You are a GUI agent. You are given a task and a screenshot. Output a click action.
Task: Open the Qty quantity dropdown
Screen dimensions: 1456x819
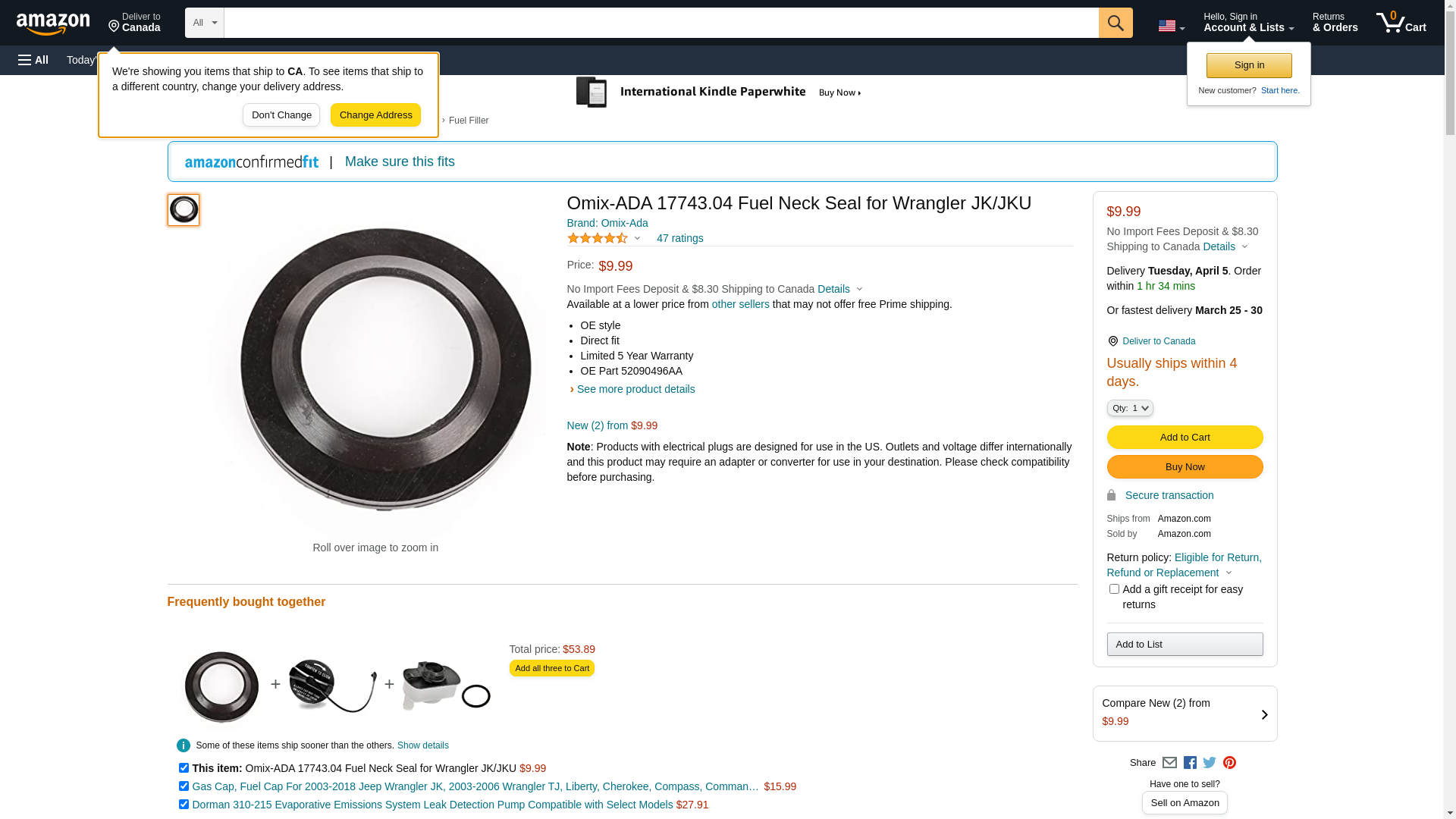coord(1130,408)
